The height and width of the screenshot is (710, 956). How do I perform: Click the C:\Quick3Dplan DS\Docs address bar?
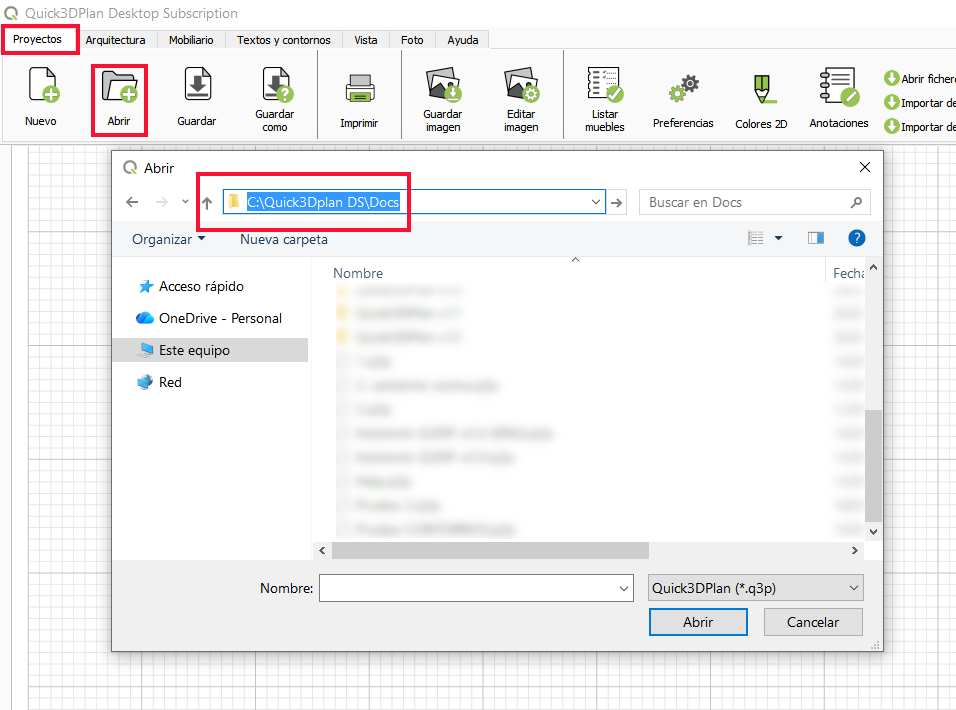tap(414, 202)
